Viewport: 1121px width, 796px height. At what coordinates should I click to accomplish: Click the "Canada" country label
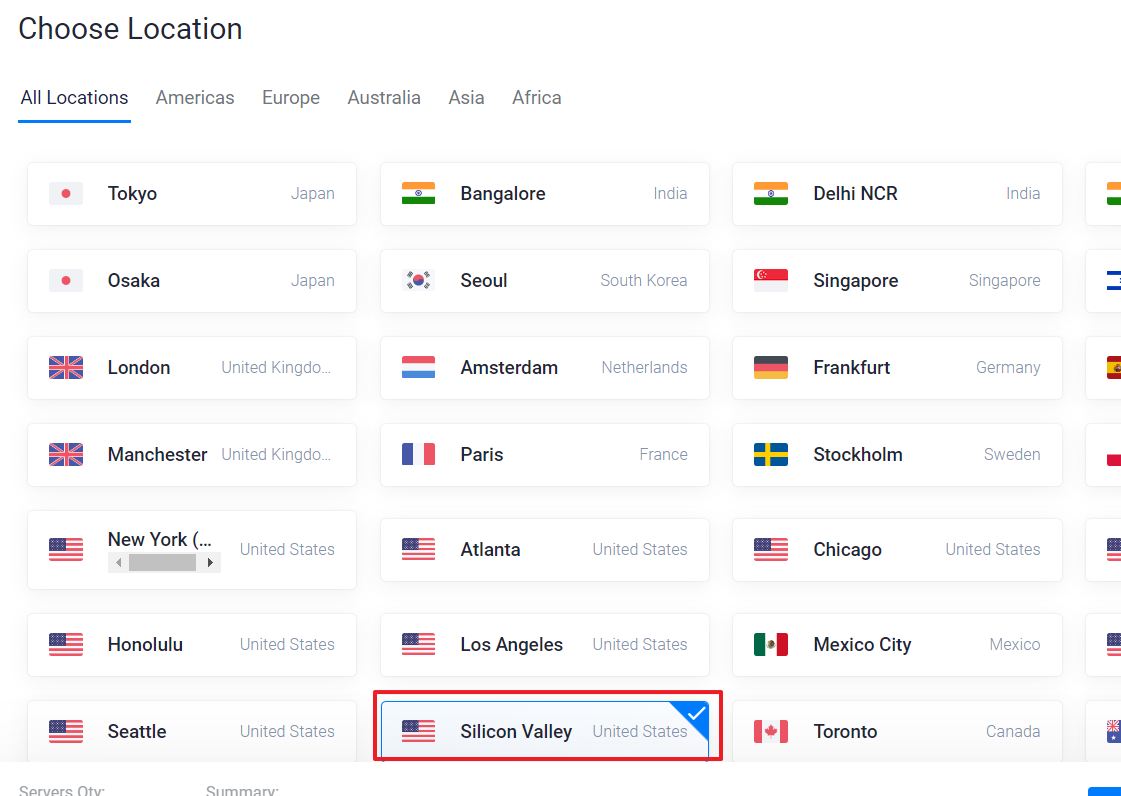pos(1013,732)
